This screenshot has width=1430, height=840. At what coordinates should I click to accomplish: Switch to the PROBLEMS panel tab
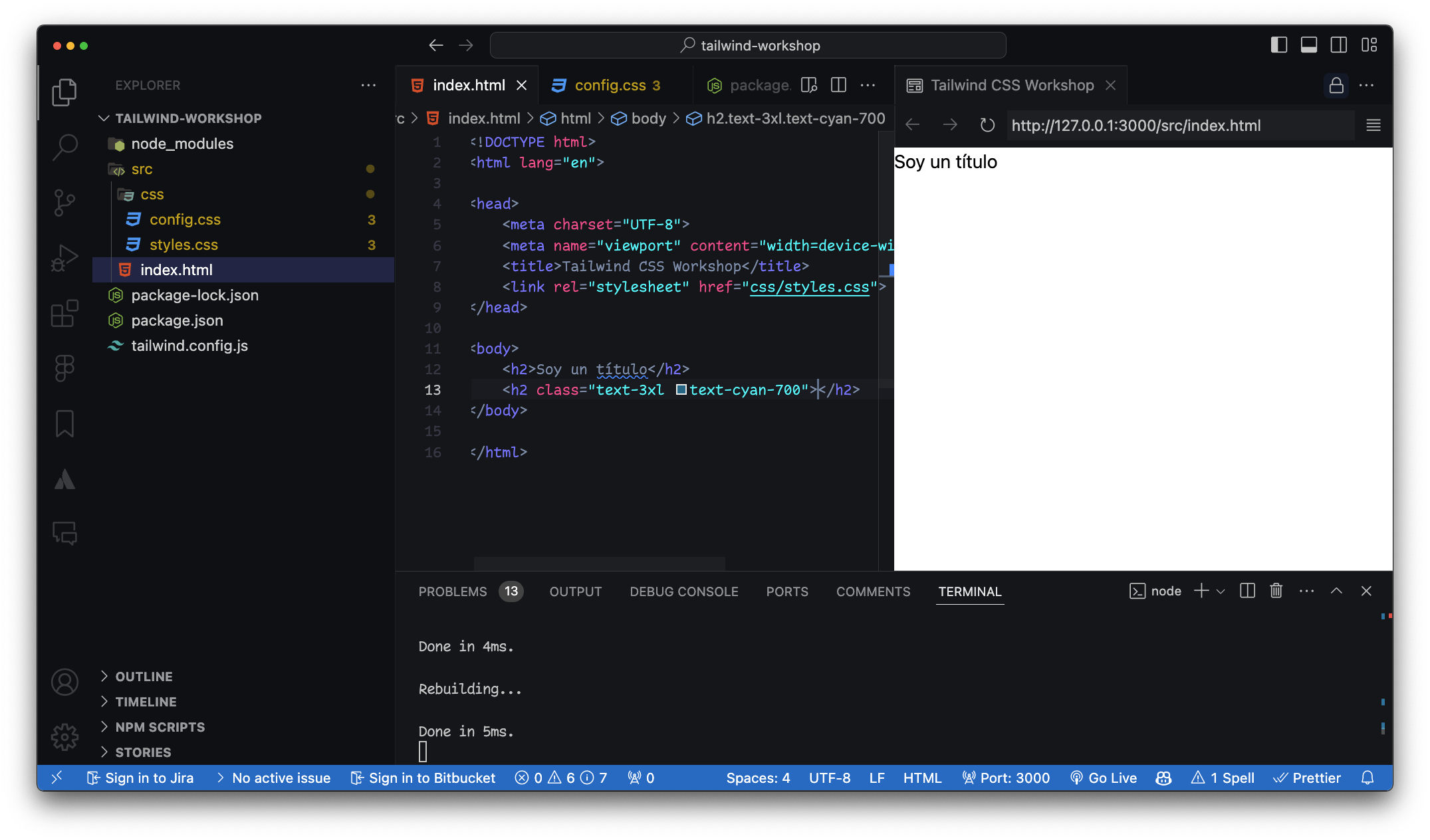click(x=452, y=591)
